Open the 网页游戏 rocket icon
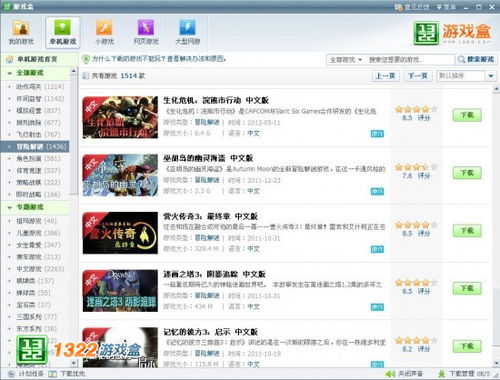The width and height of the screenshot is (500, 380). tap(146, 28)
